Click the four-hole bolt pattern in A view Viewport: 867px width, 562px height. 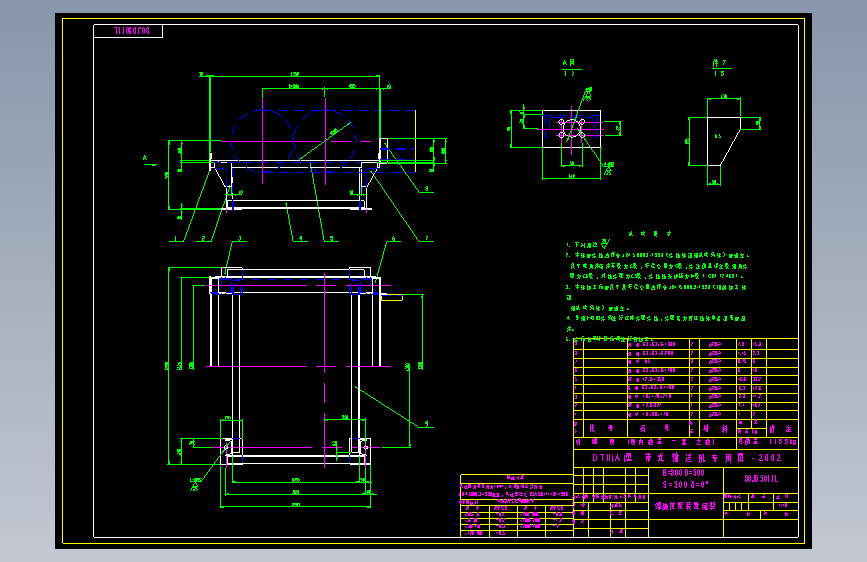click(x=572, y=128)
